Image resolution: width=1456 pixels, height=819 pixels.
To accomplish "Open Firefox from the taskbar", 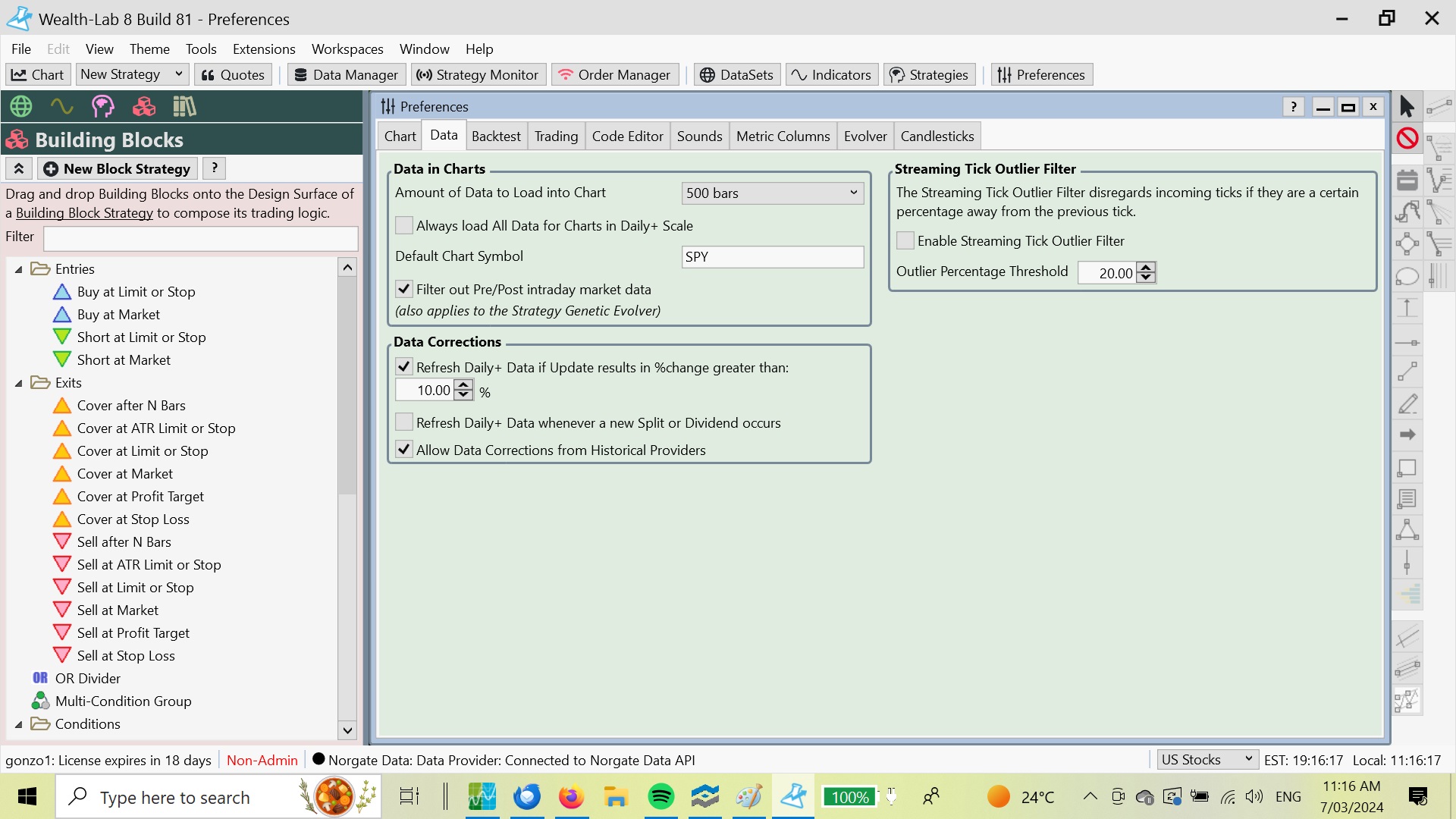I will pyautogui.click(x=571, y=797).
